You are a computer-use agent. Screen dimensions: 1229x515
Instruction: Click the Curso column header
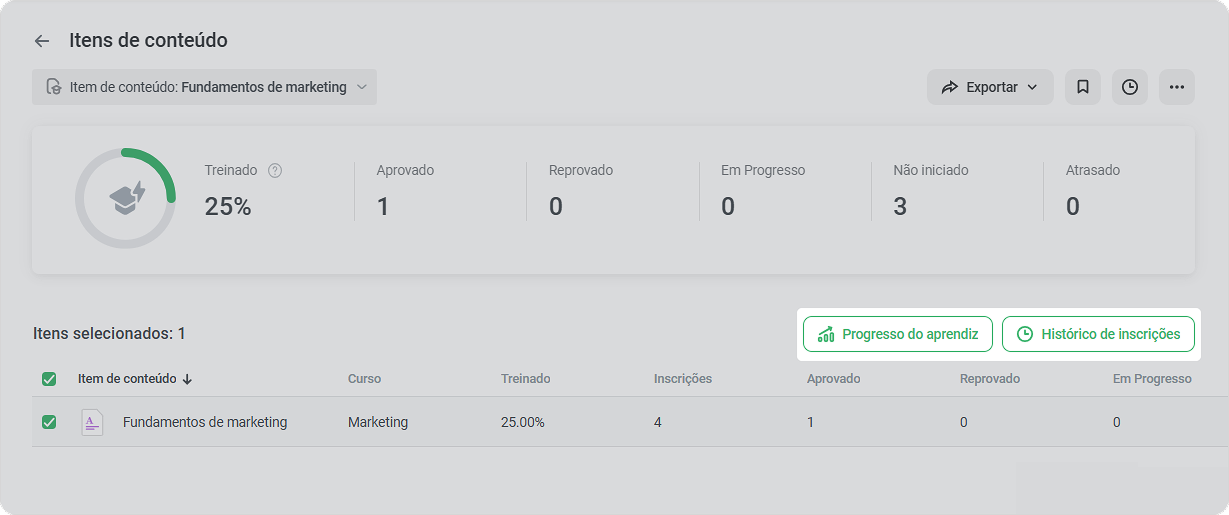[364, 379]
